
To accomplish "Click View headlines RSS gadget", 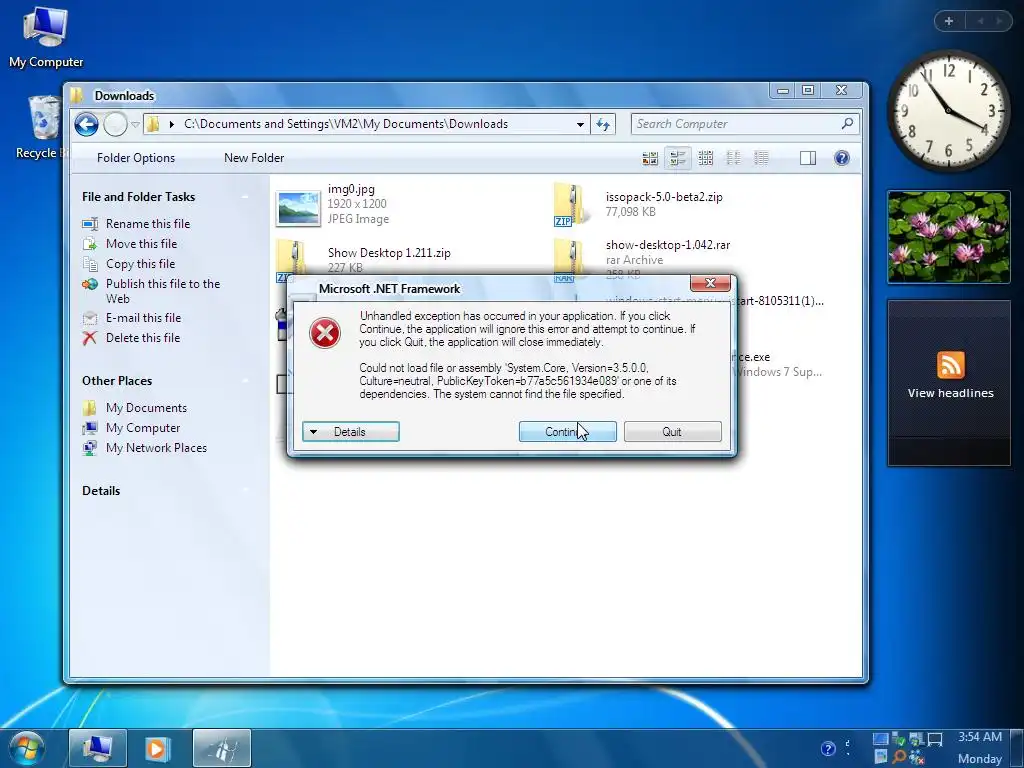I will click(x=950, y=383).
